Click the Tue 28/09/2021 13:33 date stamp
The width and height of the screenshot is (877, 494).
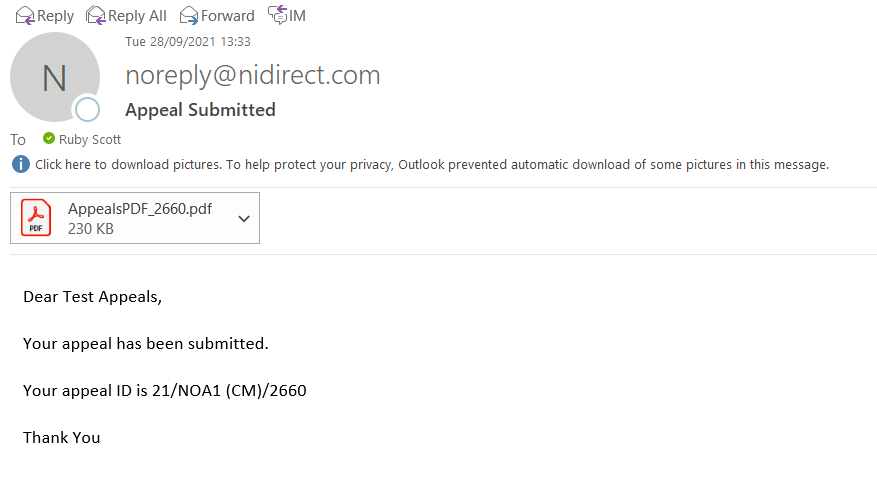pyautogui.click(x=188, y=41)
